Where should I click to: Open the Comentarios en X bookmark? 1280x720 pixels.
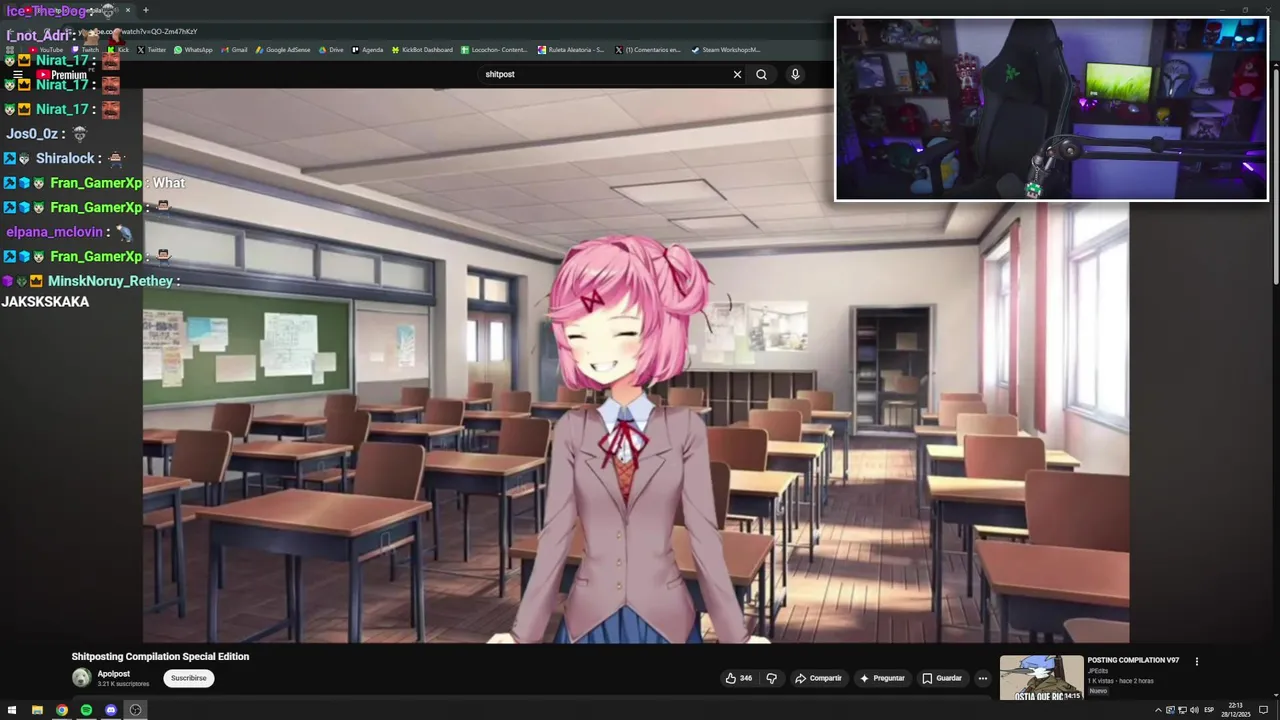pos(648,49)
